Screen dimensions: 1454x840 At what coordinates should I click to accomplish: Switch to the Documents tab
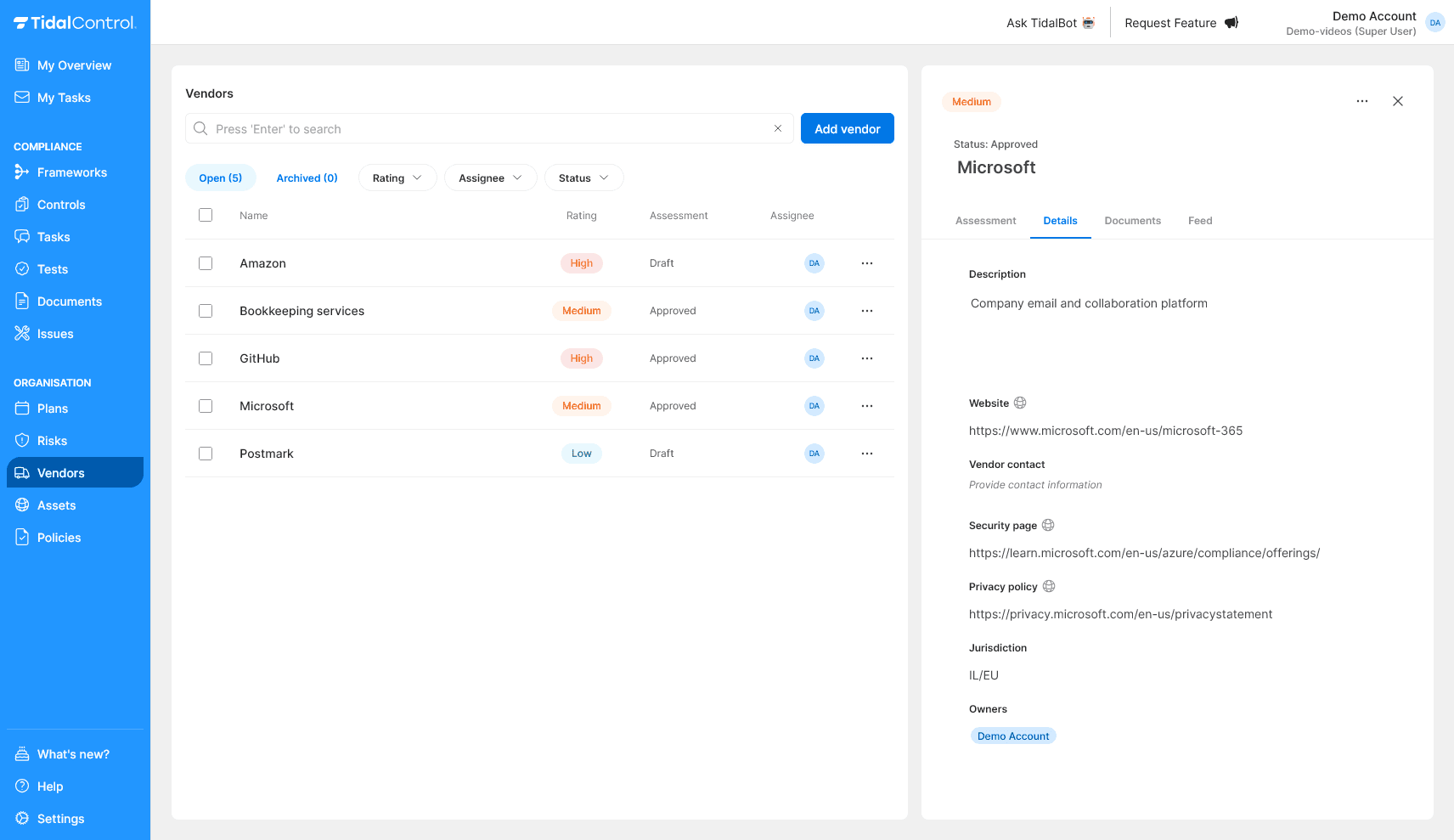tap(1133, 220)
